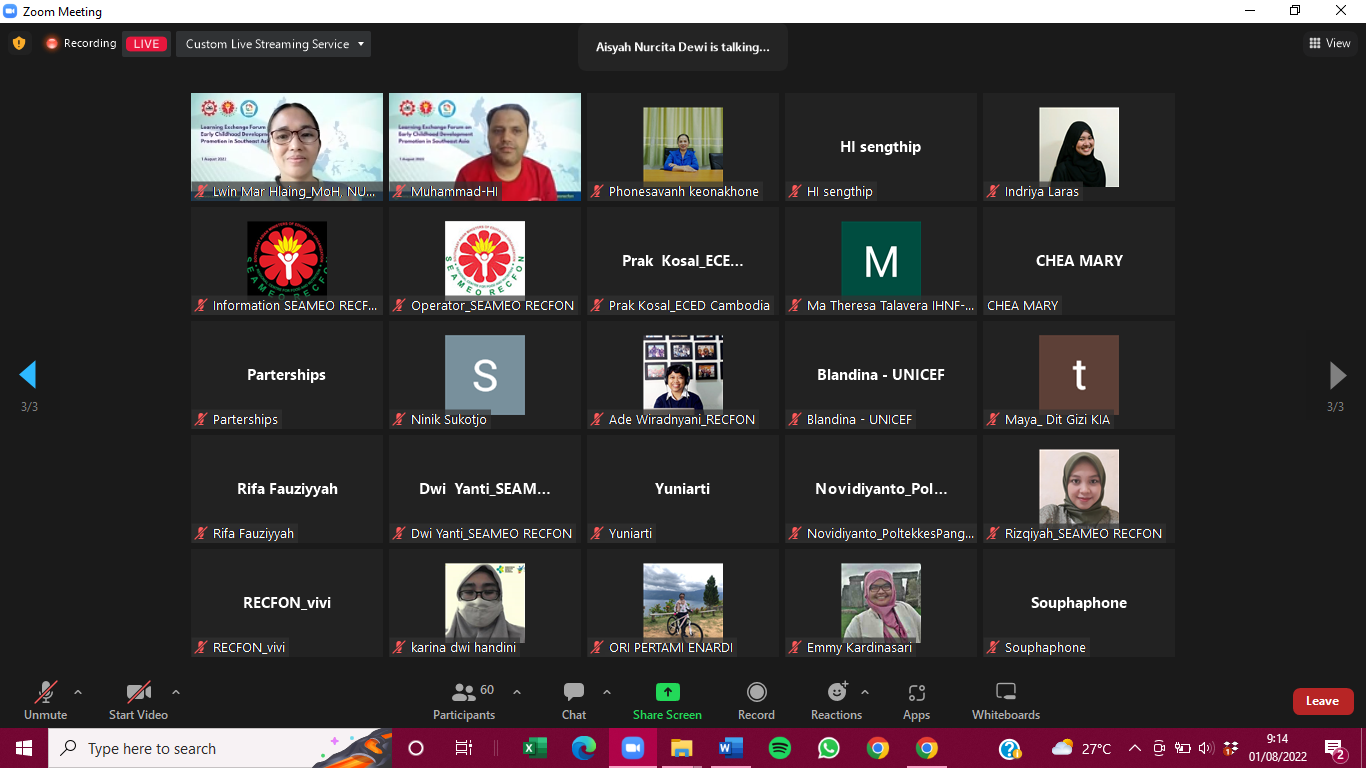The image size is (1366, 768).
Task: Open the View layout menu
Action: [x=1330, y=43]
